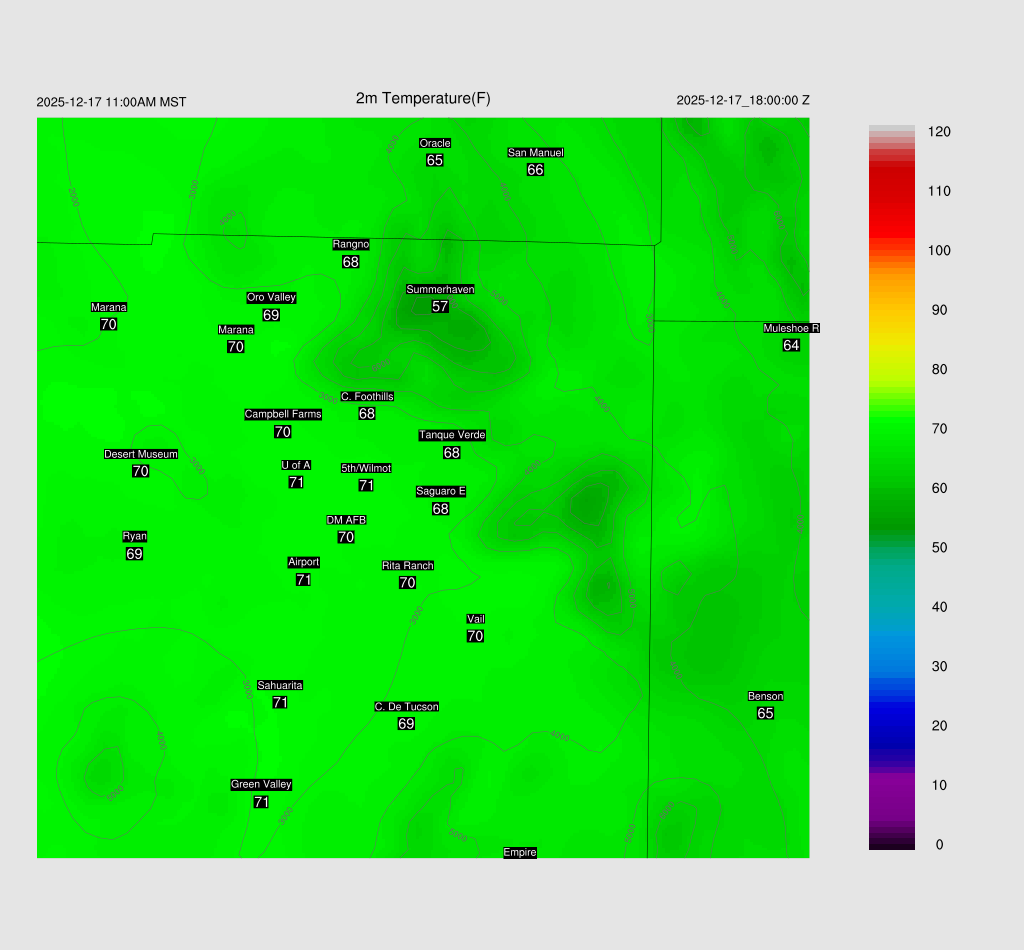Select the DM AFB station label

pos(346,520)
